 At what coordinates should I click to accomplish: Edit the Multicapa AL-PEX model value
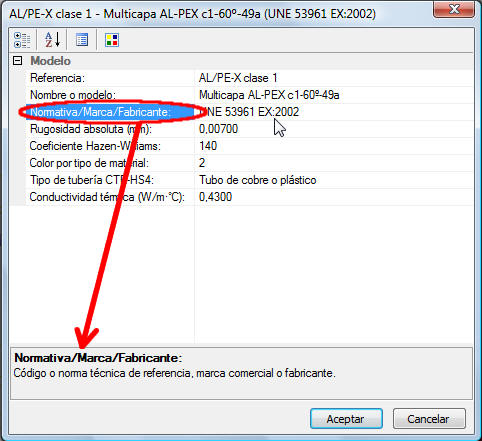334,95
